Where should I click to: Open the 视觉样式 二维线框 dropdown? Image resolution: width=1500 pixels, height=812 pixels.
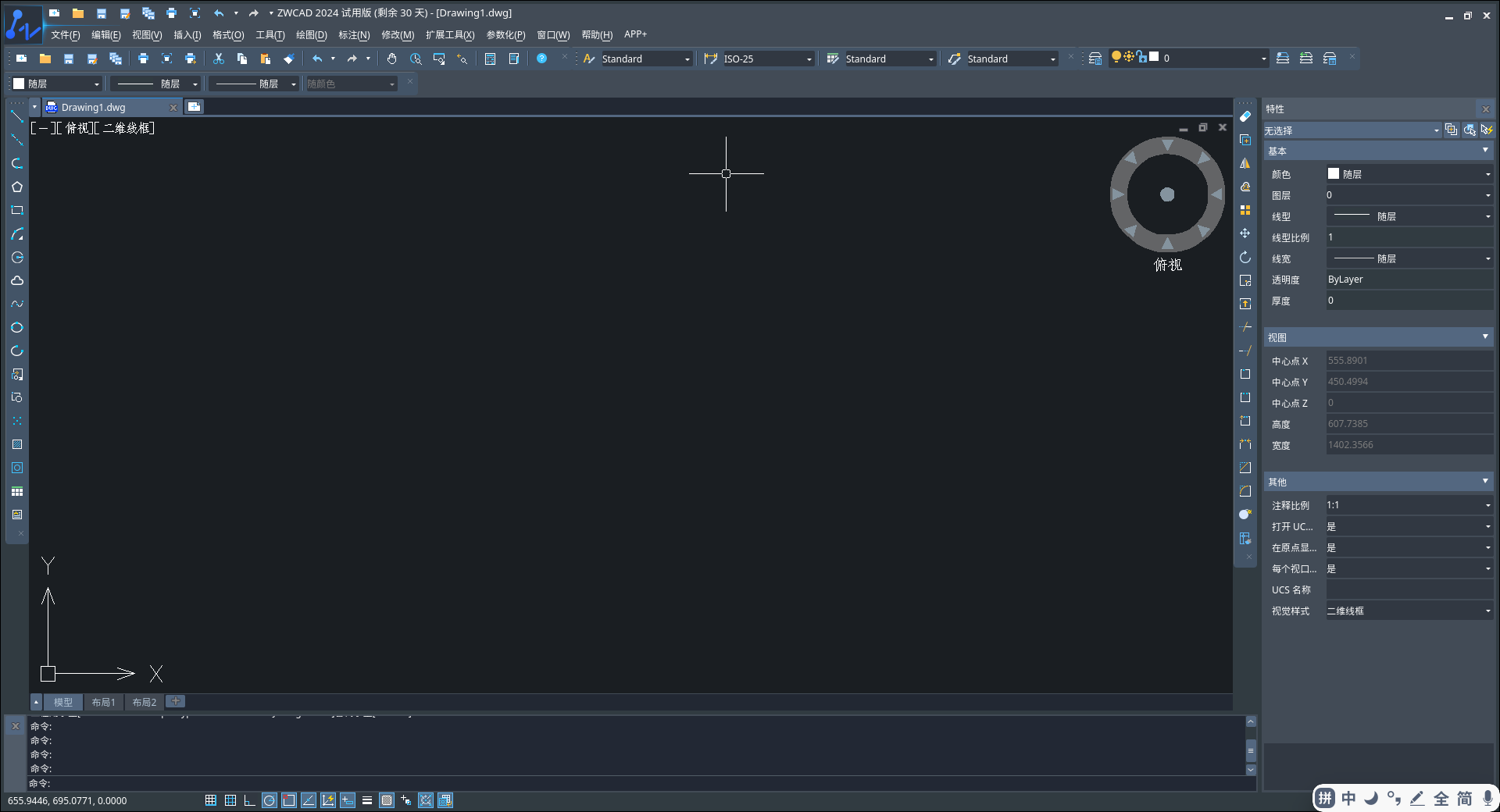[1409, 611]
